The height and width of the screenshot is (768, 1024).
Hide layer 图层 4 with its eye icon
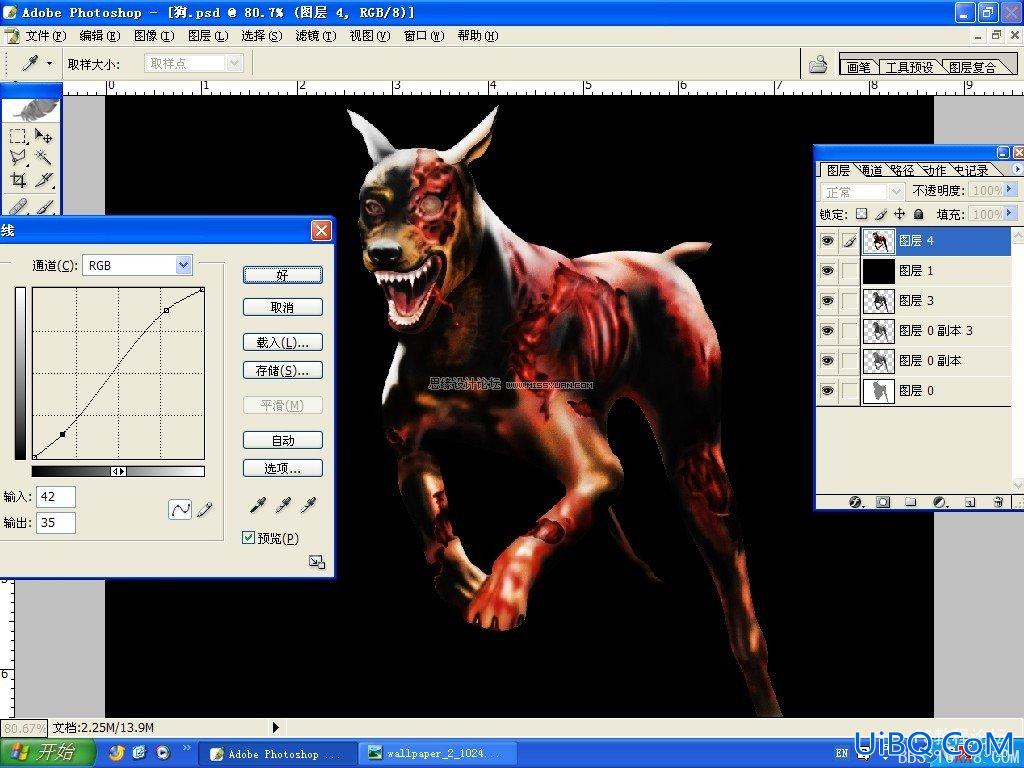(x=827, y=241)
